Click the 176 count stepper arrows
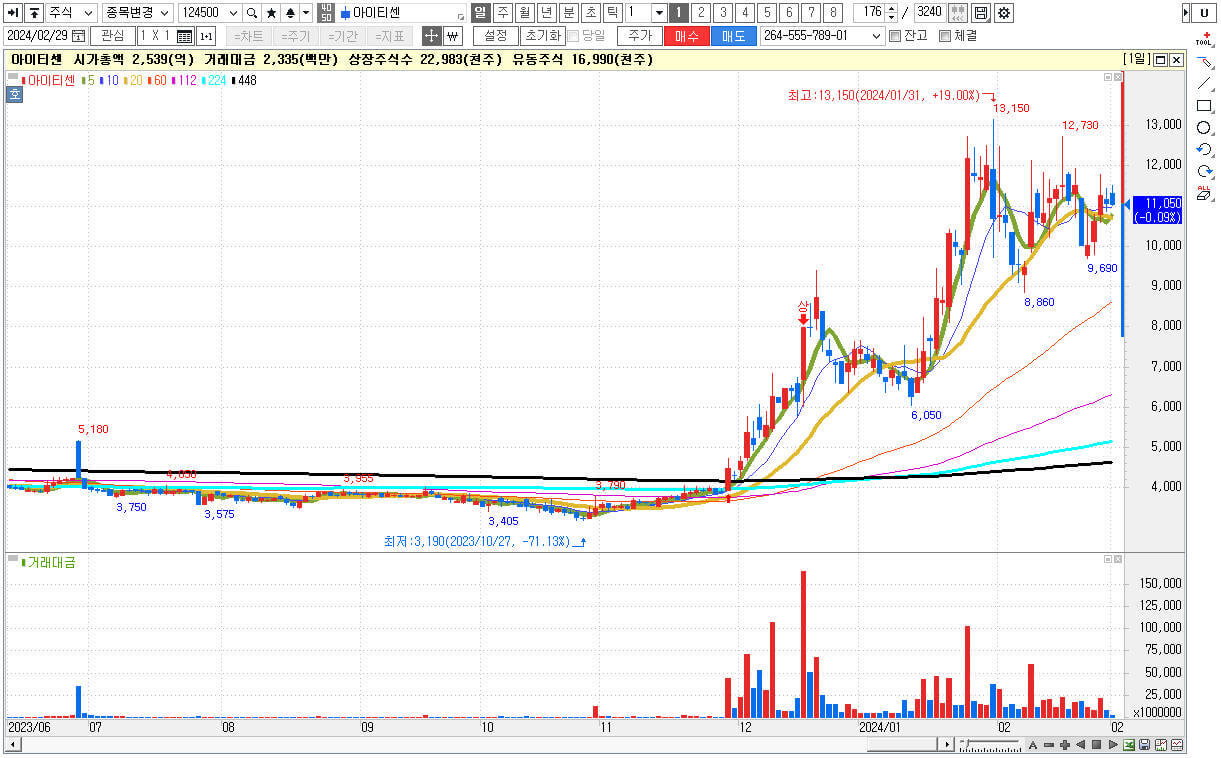Screen dimensions: 1221x758 pyautogui.click(x=891, y=13)
